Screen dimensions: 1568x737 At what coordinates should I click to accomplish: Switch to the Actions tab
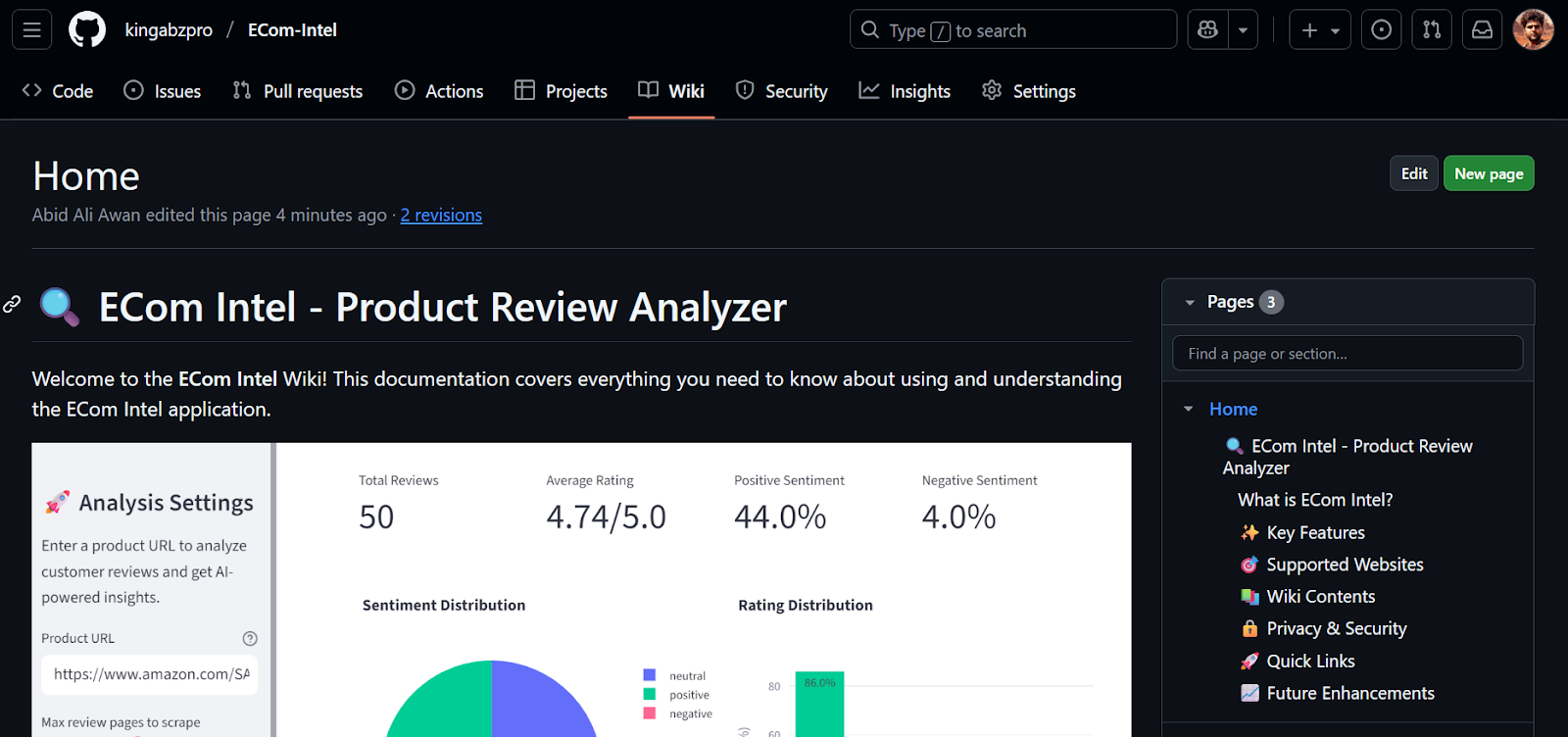point(439,91)
